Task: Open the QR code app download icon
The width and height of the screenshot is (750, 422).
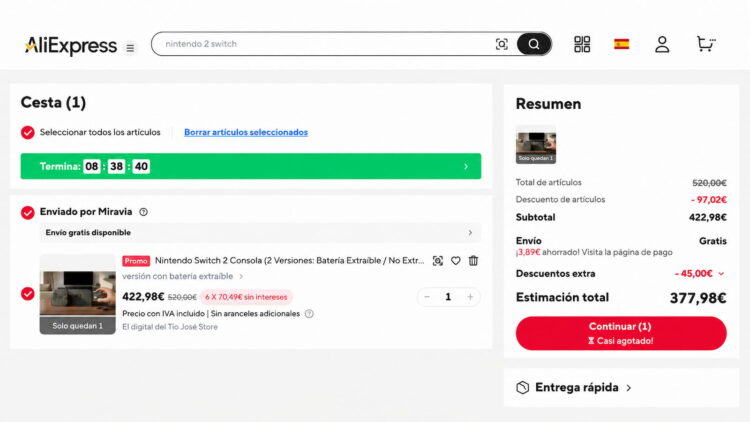Action: [x=582, y=44]
